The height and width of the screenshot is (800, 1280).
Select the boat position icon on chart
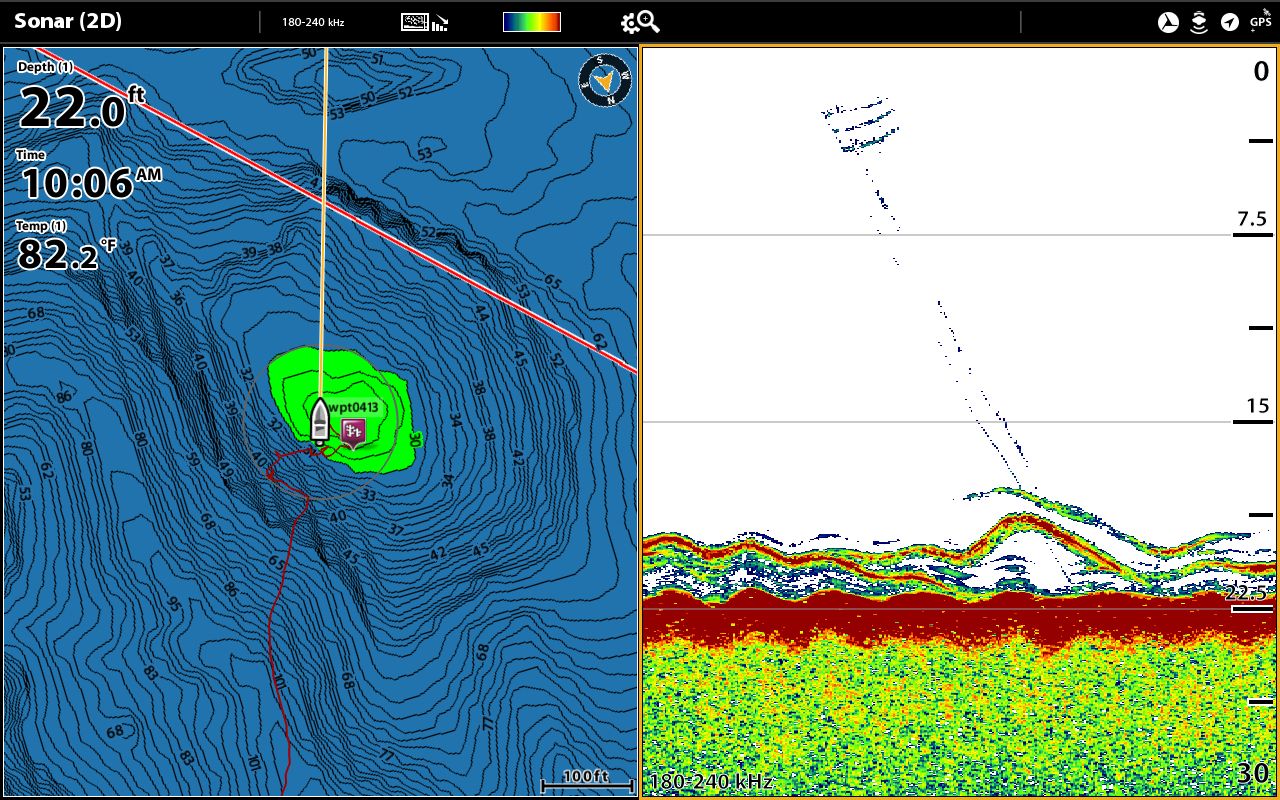click(319, 421)
